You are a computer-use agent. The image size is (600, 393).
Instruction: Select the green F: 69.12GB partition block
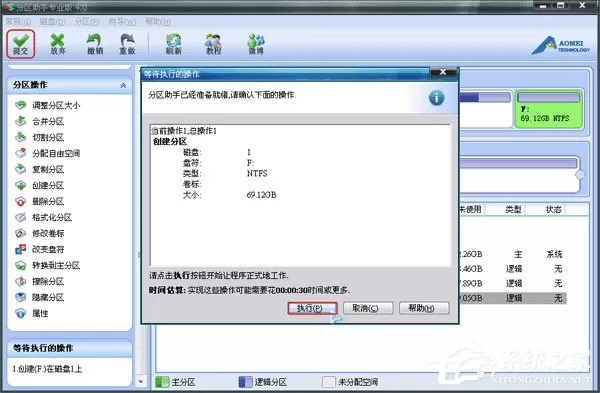click(x=549, y=109)
